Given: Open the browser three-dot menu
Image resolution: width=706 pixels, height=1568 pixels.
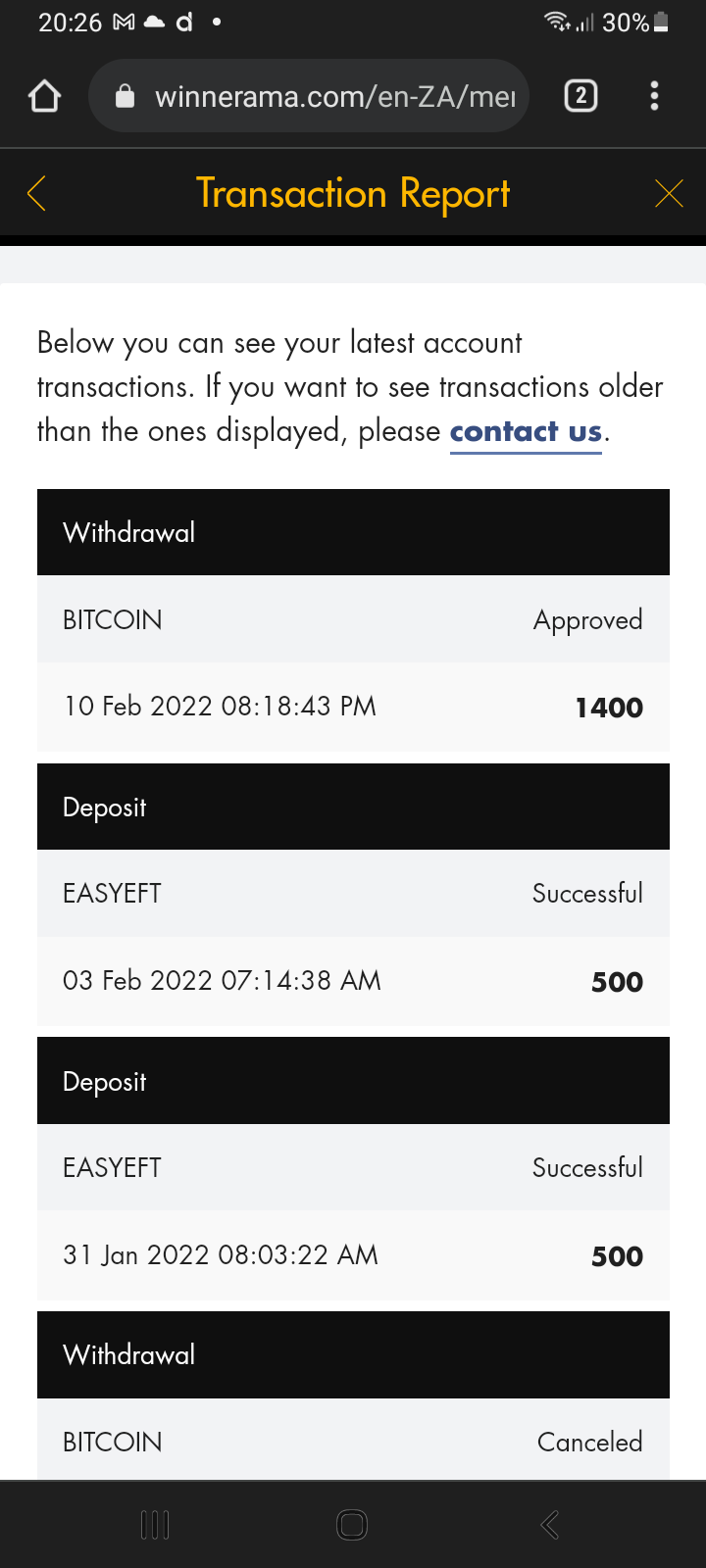Looking at the screenshot, I should (654, 96).
